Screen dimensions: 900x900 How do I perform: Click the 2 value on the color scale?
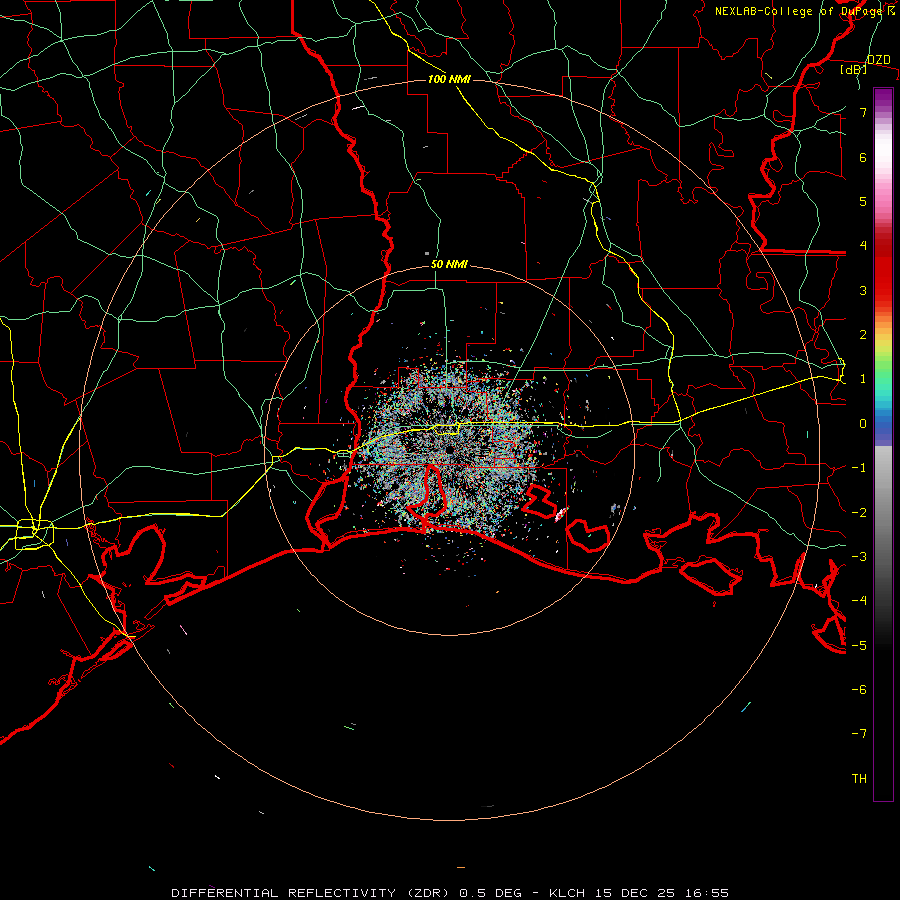(863, 335)
